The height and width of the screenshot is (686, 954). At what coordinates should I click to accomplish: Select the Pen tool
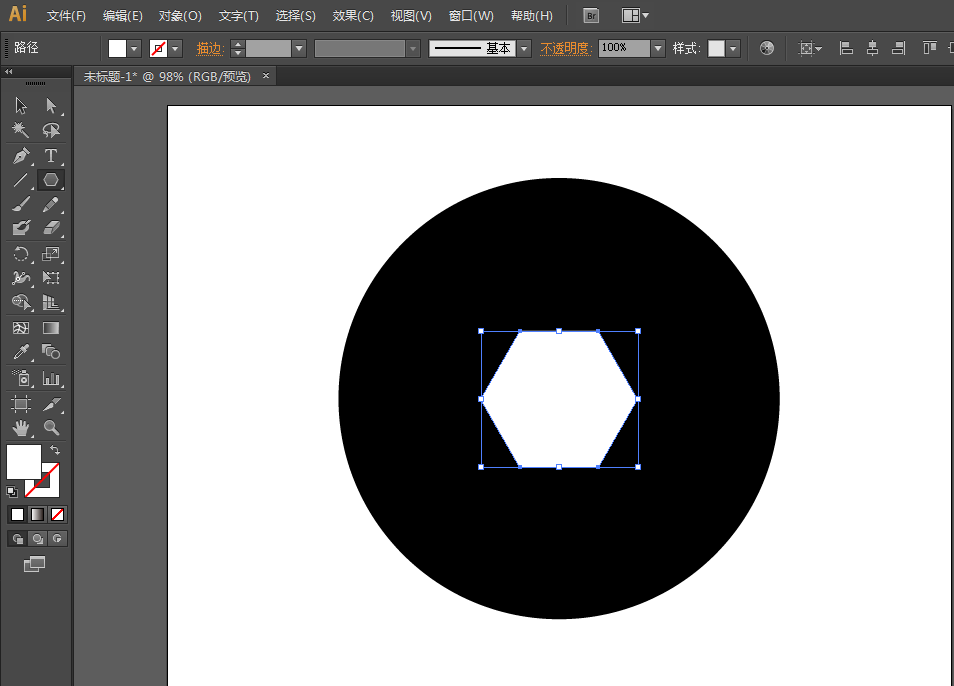pos(20,155)
